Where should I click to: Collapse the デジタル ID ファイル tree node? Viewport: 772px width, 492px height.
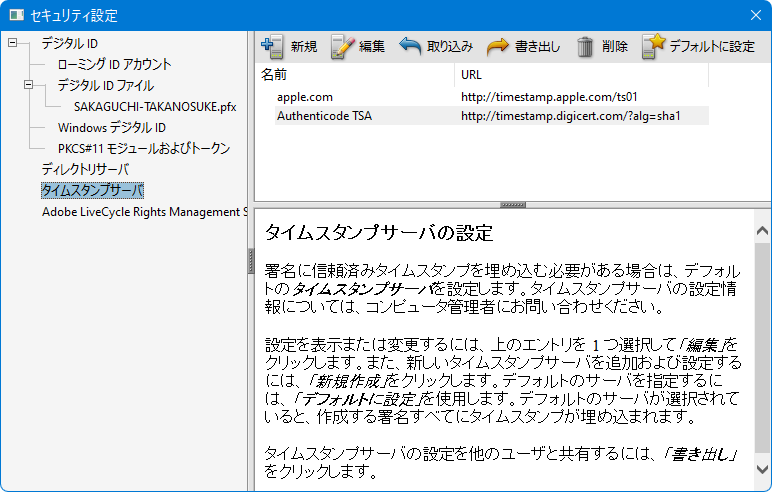29,85
